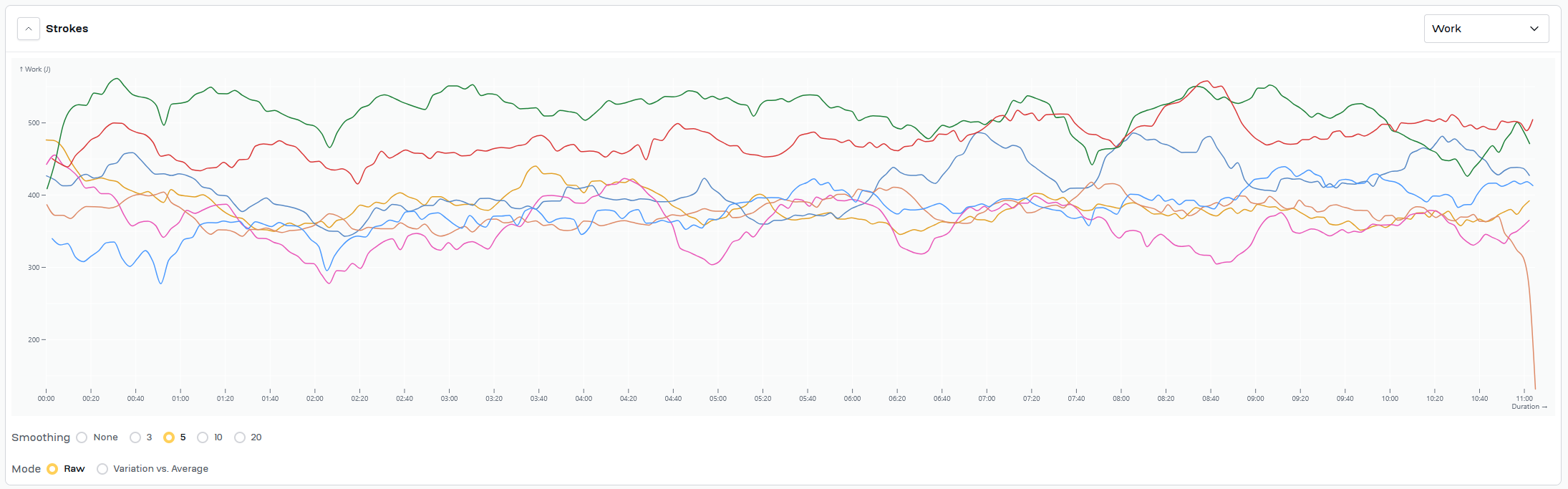The width and height of the screenshot is (1568, 489).
Task: Click the 08:00 duration tick label
Action: pyautogui.click(x=1121, y=398)
